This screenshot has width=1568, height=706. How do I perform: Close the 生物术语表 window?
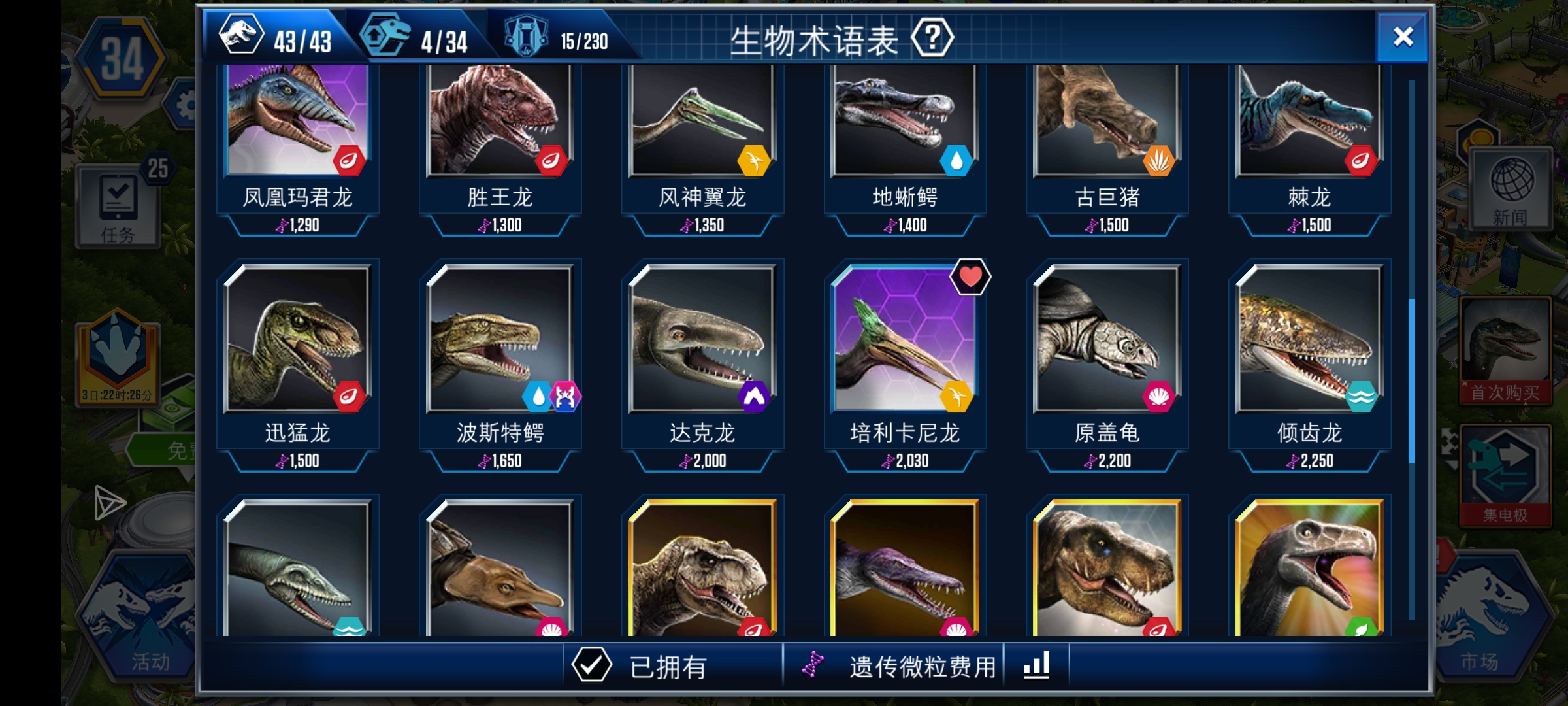pyautogui.click(x=1402, y=37)
